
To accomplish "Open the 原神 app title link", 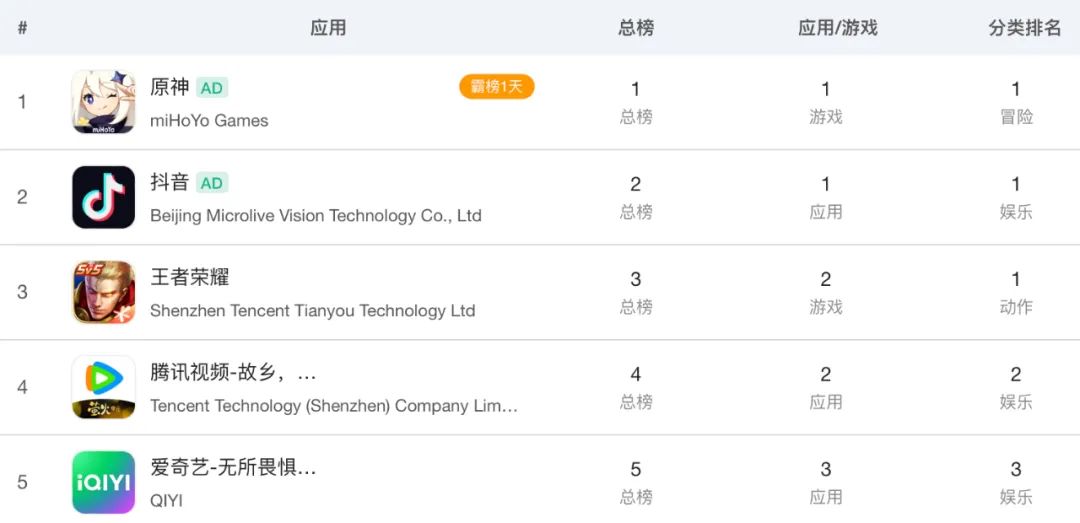I will coord(170,87).
